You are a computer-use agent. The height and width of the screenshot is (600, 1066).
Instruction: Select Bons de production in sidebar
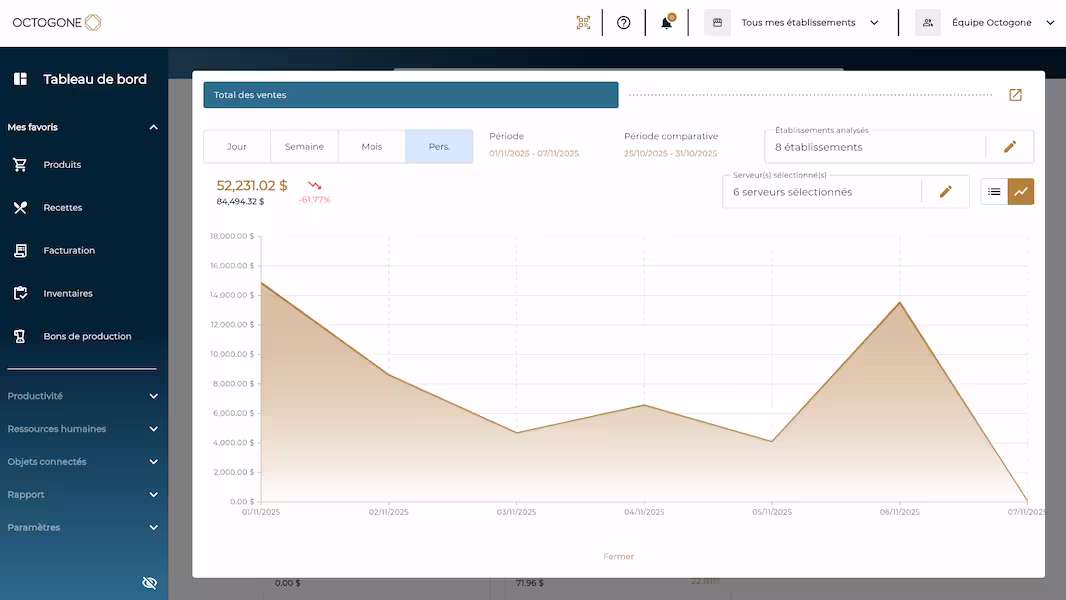(x=18, y=336)
